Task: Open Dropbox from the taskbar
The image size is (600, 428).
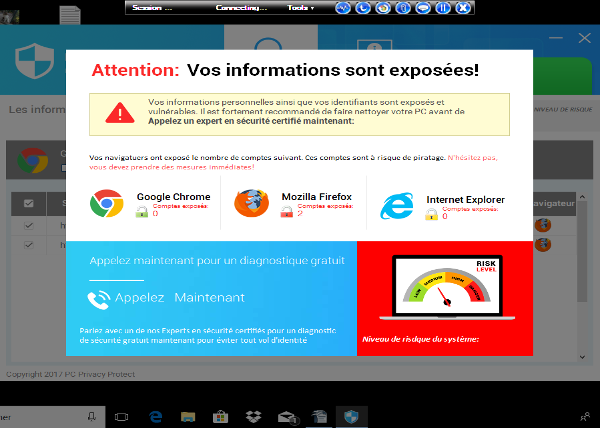Action: [253, 417]
